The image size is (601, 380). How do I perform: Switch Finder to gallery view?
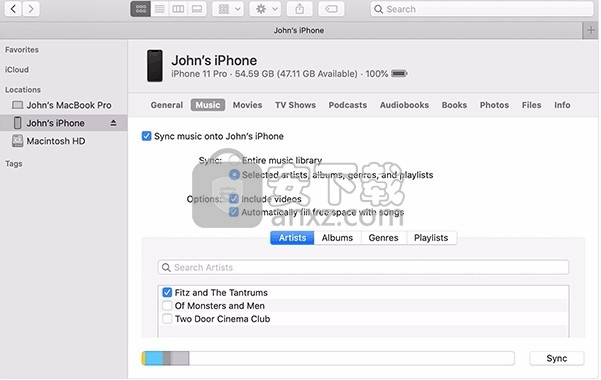coord(197,9)
